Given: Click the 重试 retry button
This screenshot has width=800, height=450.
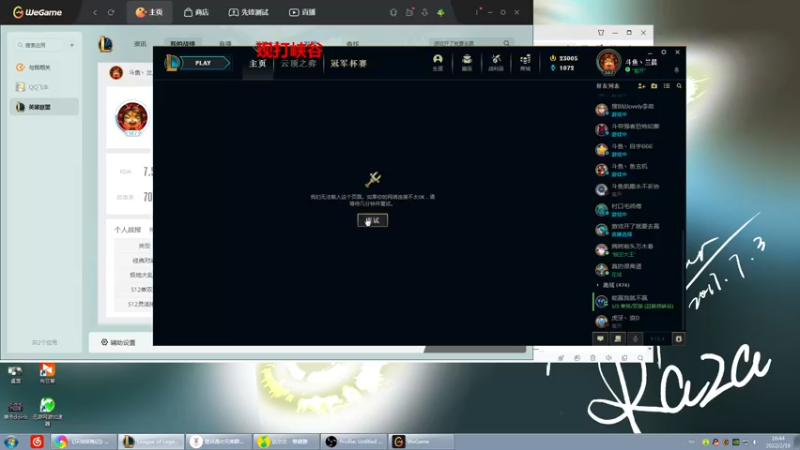Looking at the screenshot, I should [x=372, y=220].
